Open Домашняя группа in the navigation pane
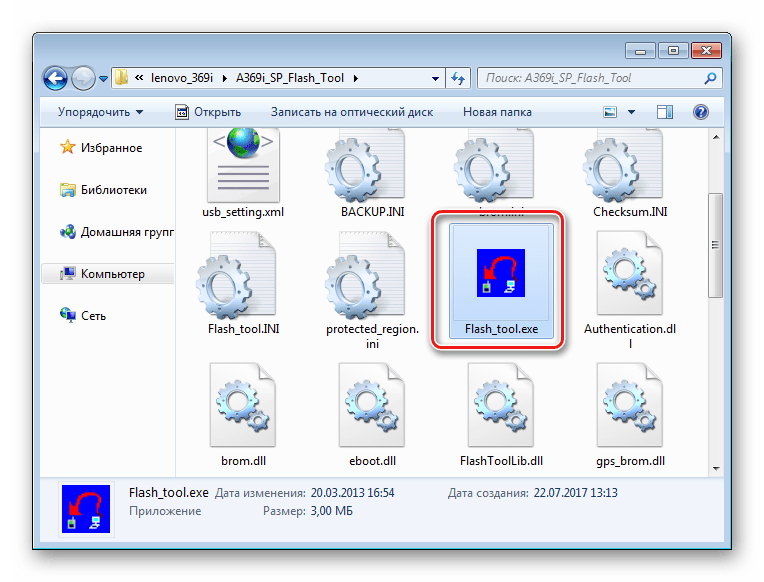764x582 pixels. [116, 232]
